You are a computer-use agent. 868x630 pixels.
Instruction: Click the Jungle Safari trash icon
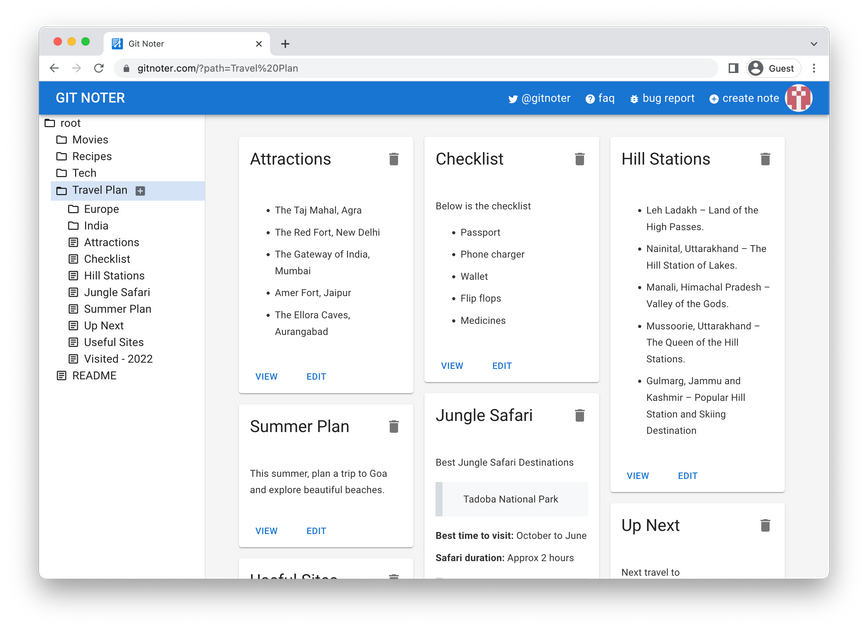(579, 415)
